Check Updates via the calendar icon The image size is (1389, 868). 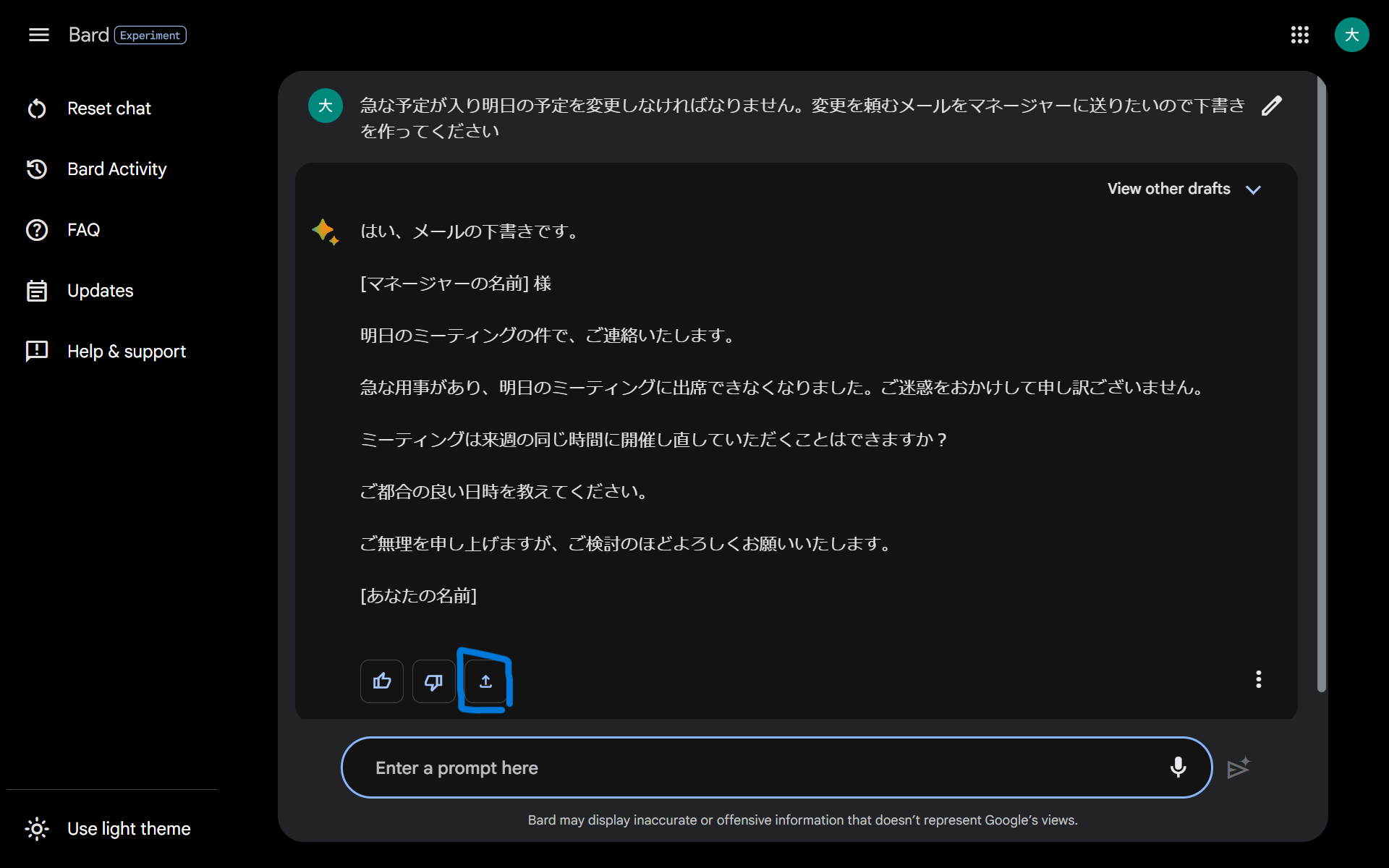click(37, 290)
